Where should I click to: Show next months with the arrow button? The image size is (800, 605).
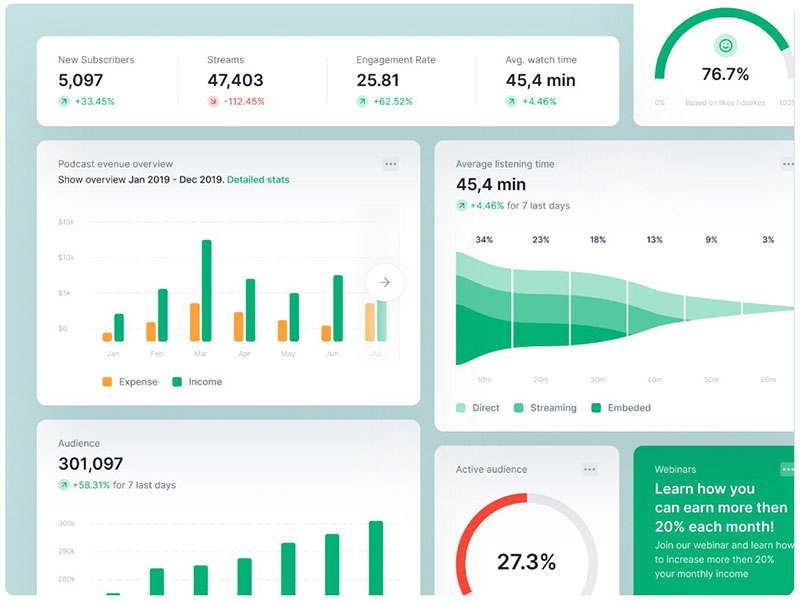tap(385, 282)
